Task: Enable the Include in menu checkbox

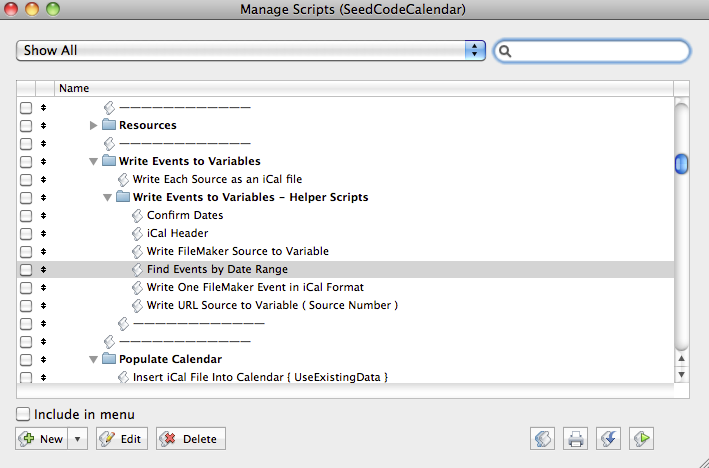Action: (x=23, y=414)
